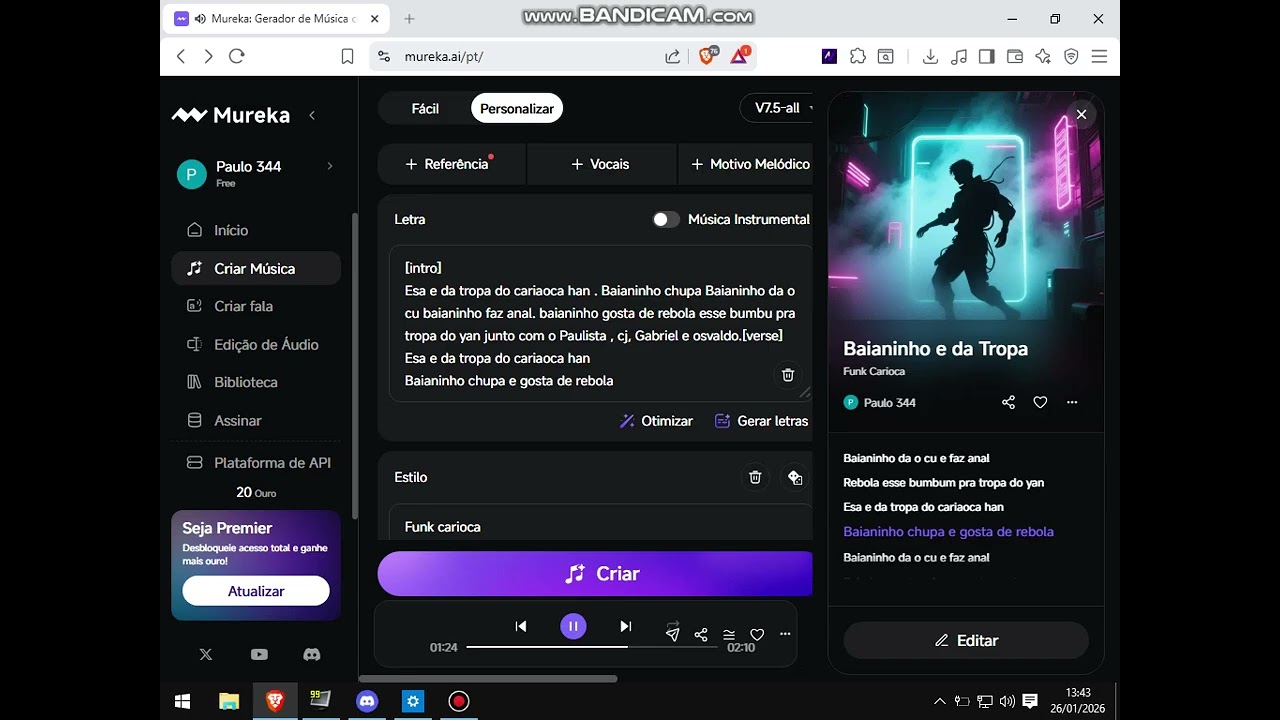Open more options in the details panel
This screenshot has height=720, width=1280.
1072,402
